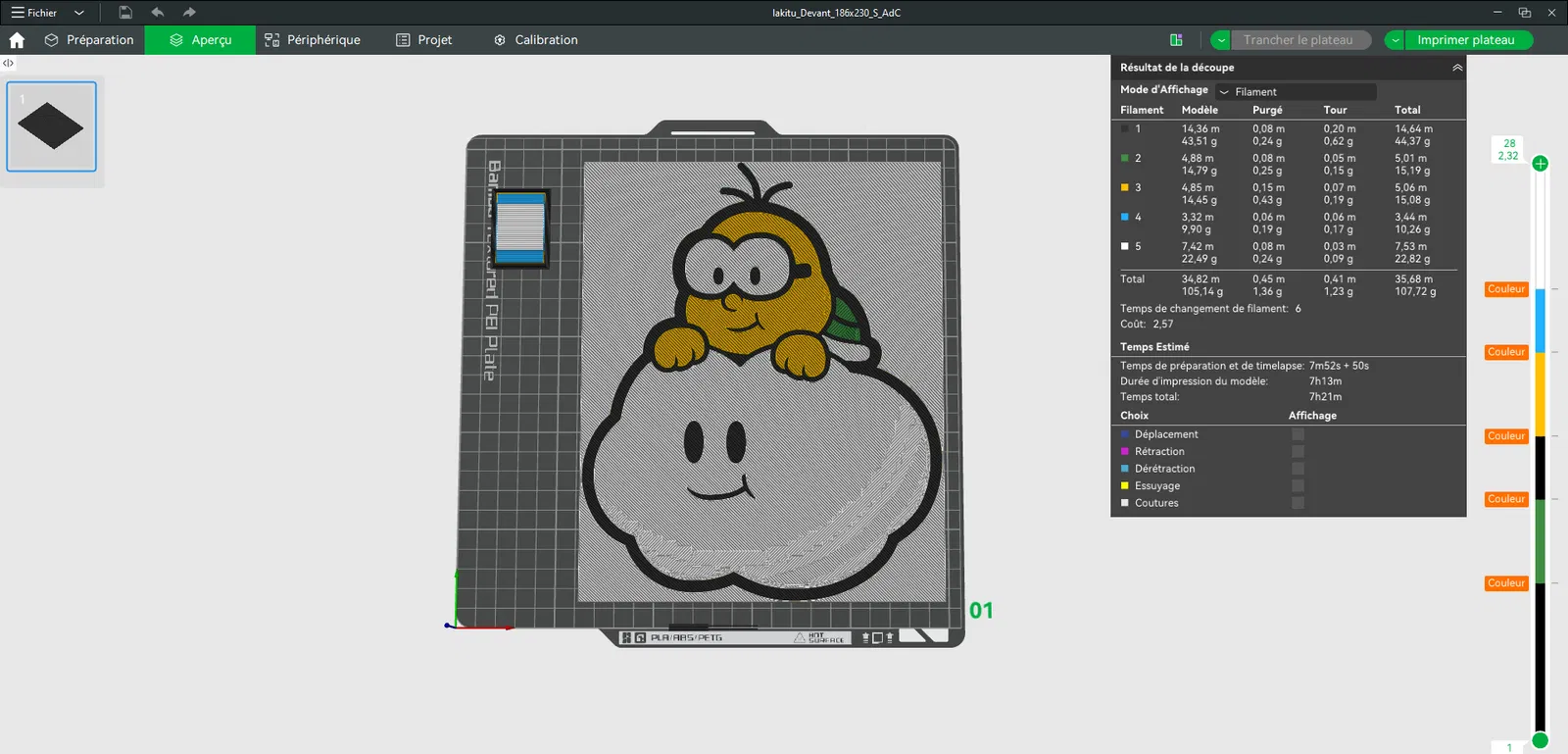Click the green layout icon beside Trancher

click(1176, 40)
